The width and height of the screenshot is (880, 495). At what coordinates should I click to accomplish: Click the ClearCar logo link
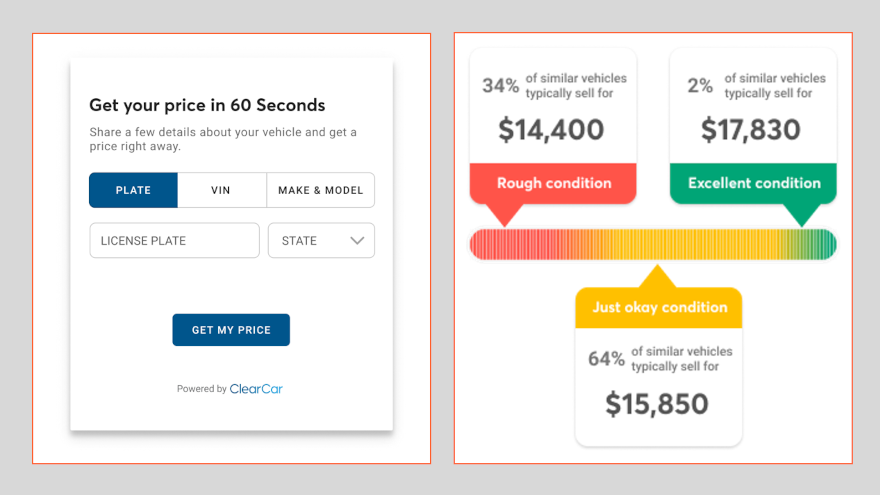(x=256, y=389)
